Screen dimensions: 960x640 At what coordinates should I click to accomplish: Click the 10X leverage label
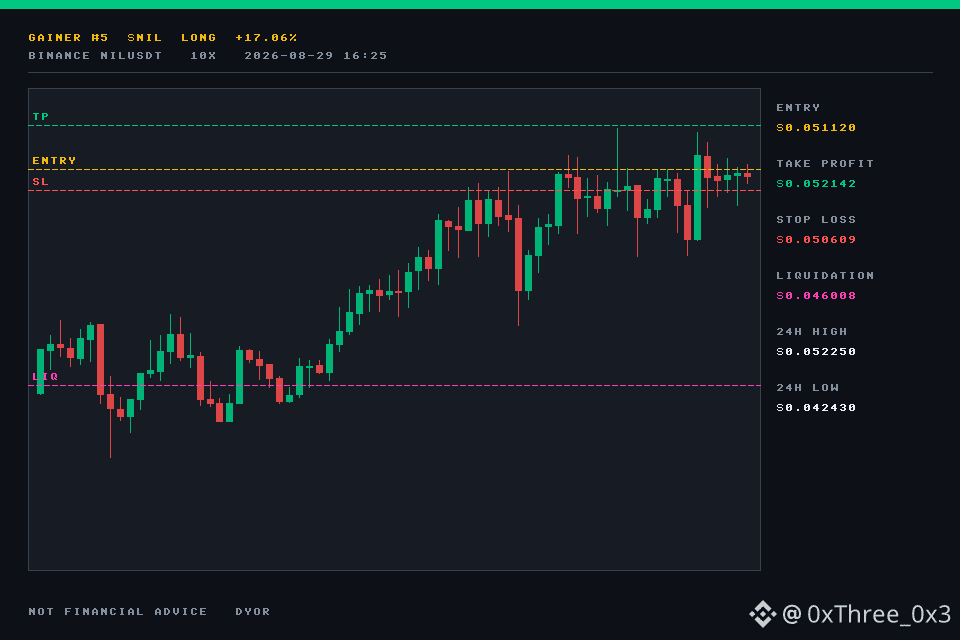[x=203, y=56]
